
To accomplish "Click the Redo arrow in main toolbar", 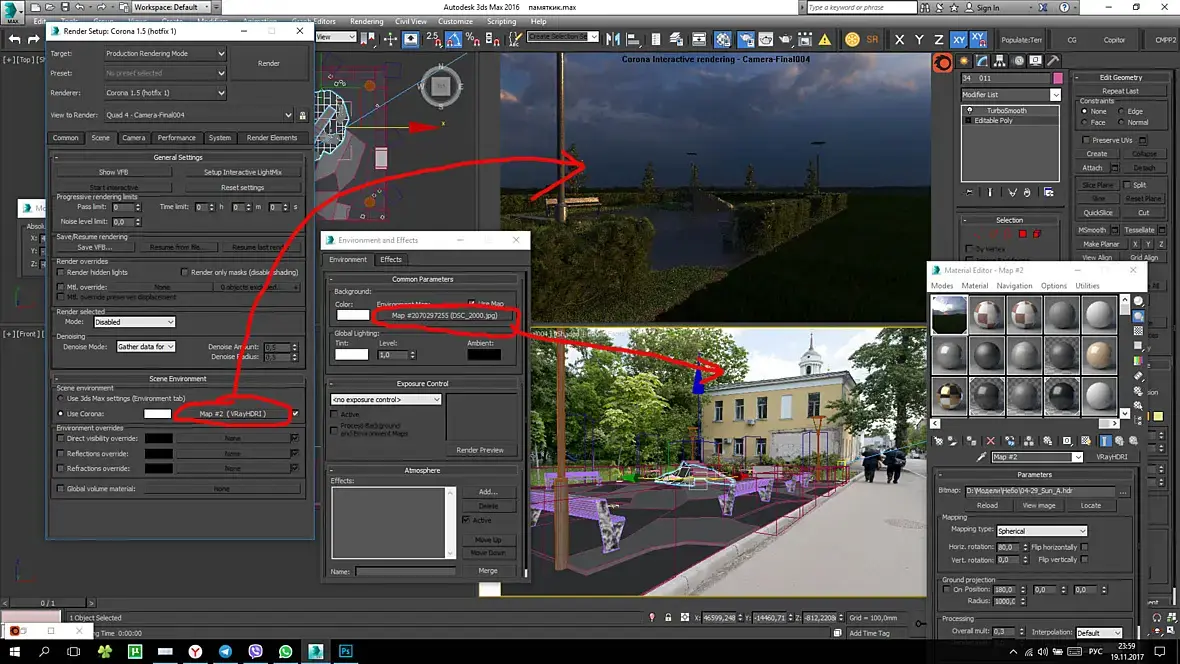I will [x=33, y=39].
